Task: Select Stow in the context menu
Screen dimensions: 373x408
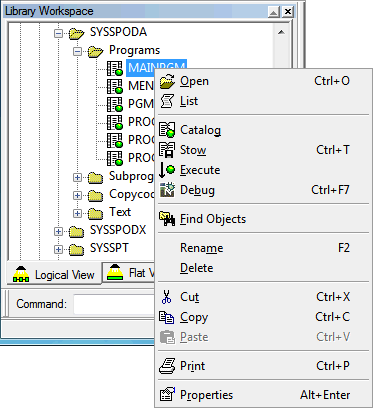Action: click(x=263, y=150)
